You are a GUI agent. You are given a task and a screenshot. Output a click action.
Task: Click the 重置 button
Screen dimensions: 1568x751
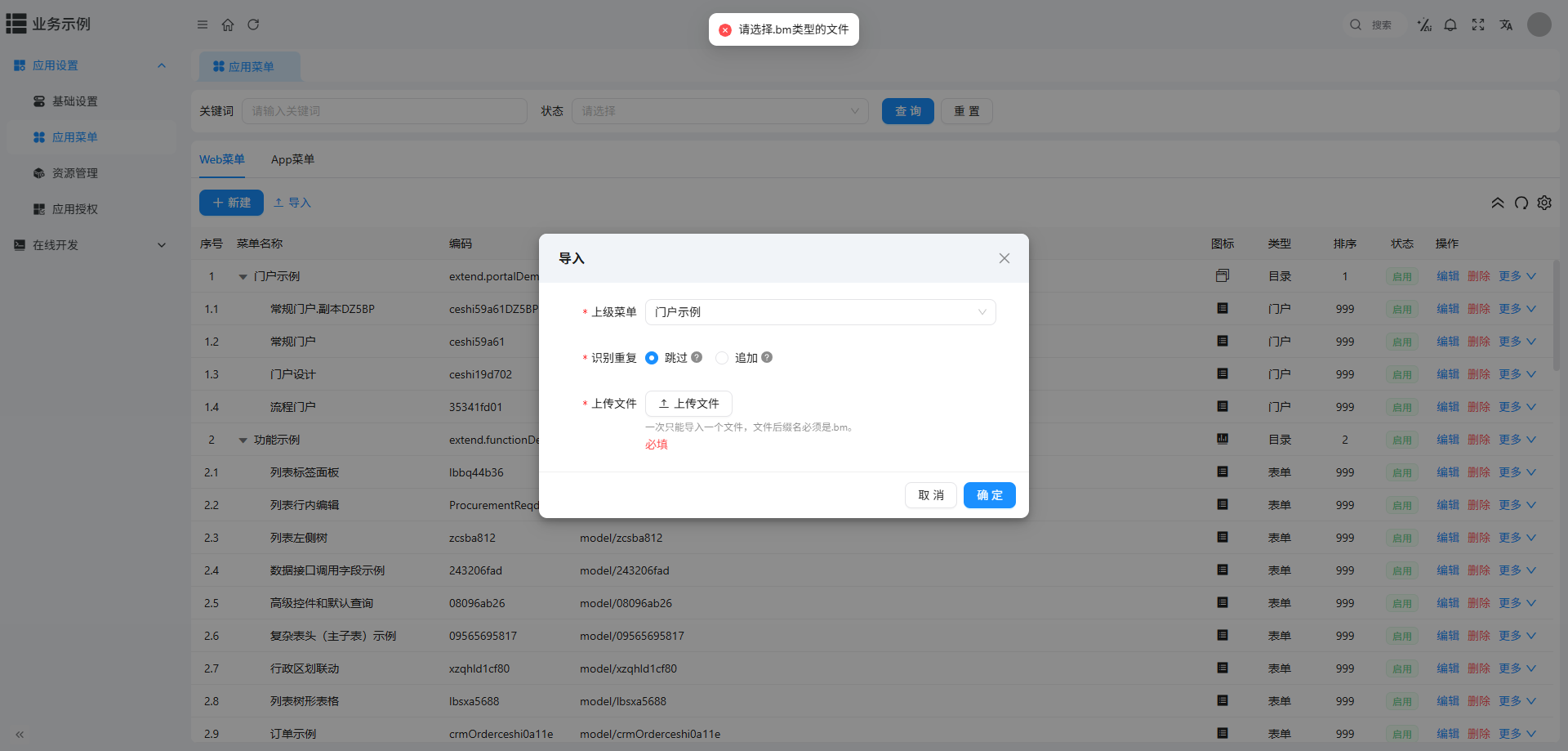(x=967, y=111)
